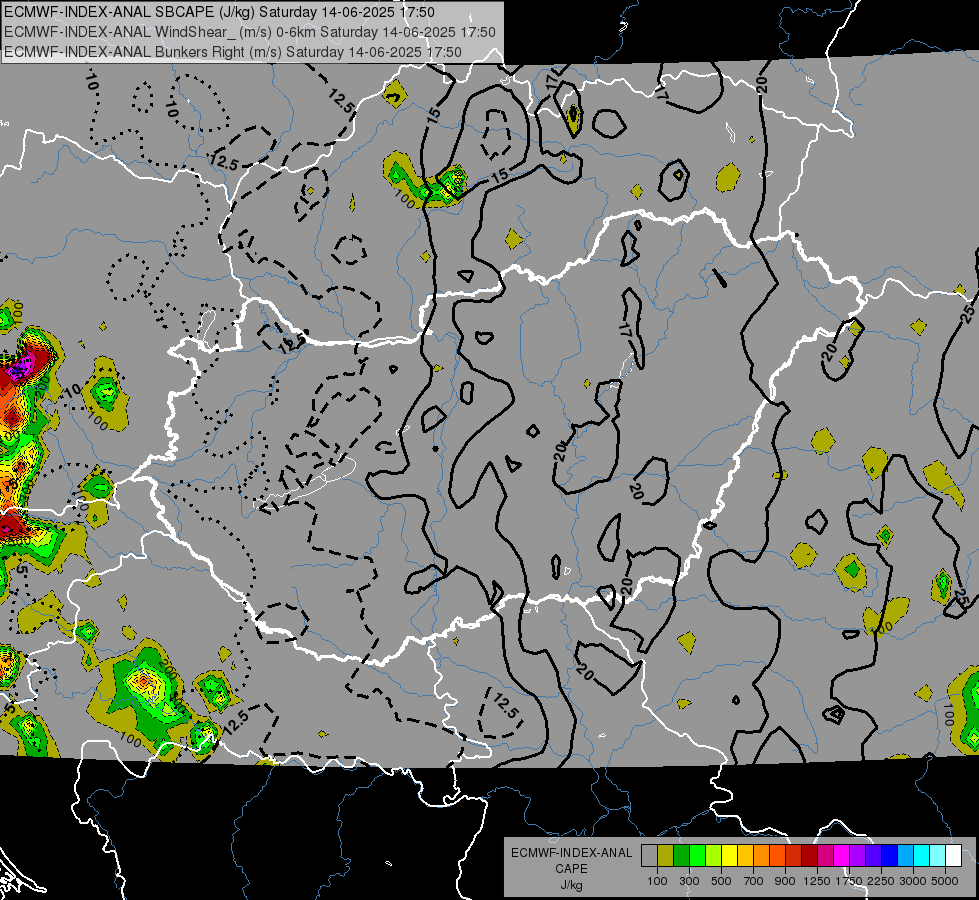
Task: Click the 1750 tick label in the legend
Action: (x=849, y=881)
